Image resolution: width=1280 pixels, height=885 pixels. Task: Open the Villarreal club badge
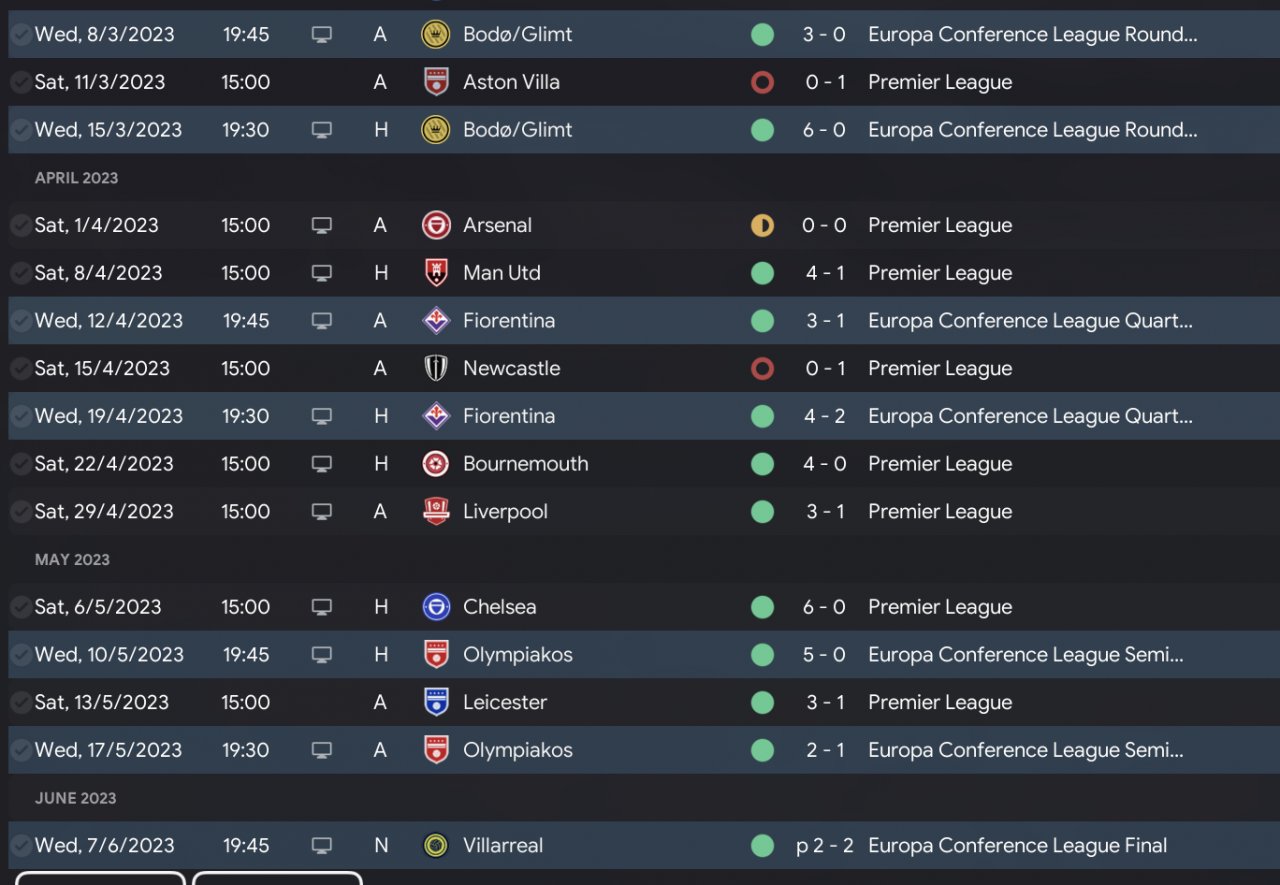pyautogui.click(x=436, y=845)
